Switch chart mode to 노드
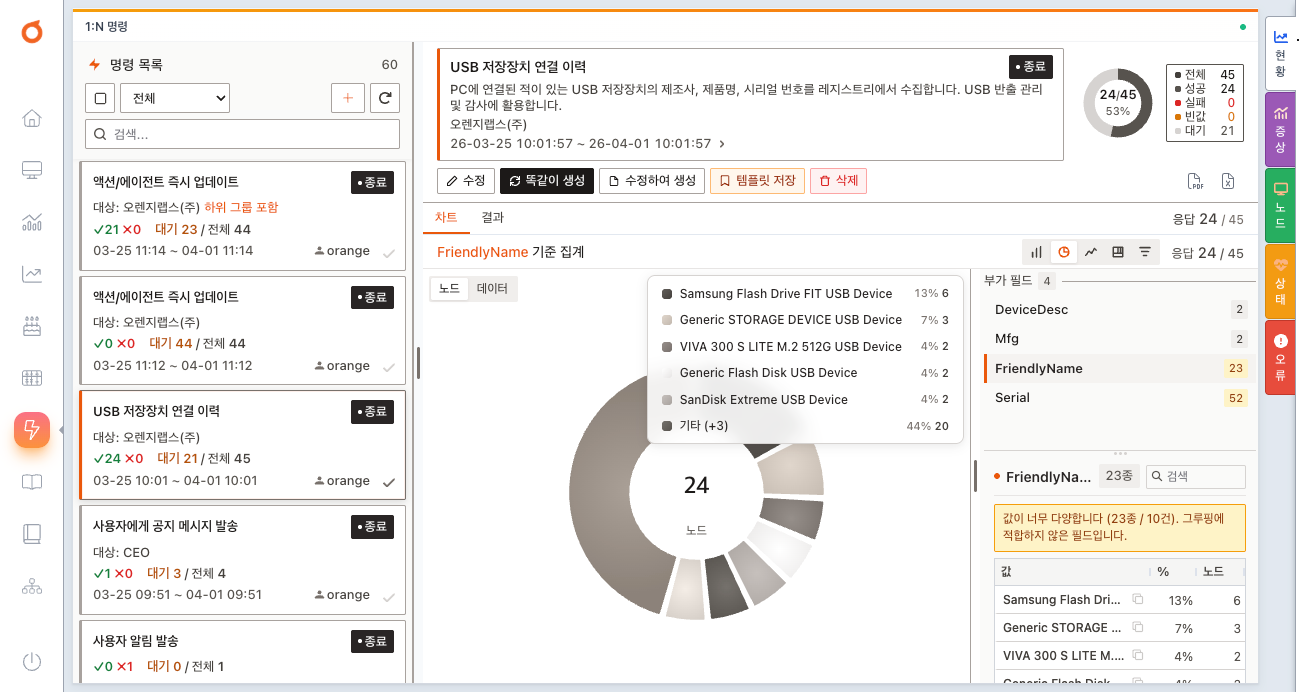Screen dimensions: 1299x692 click(450, 288)
